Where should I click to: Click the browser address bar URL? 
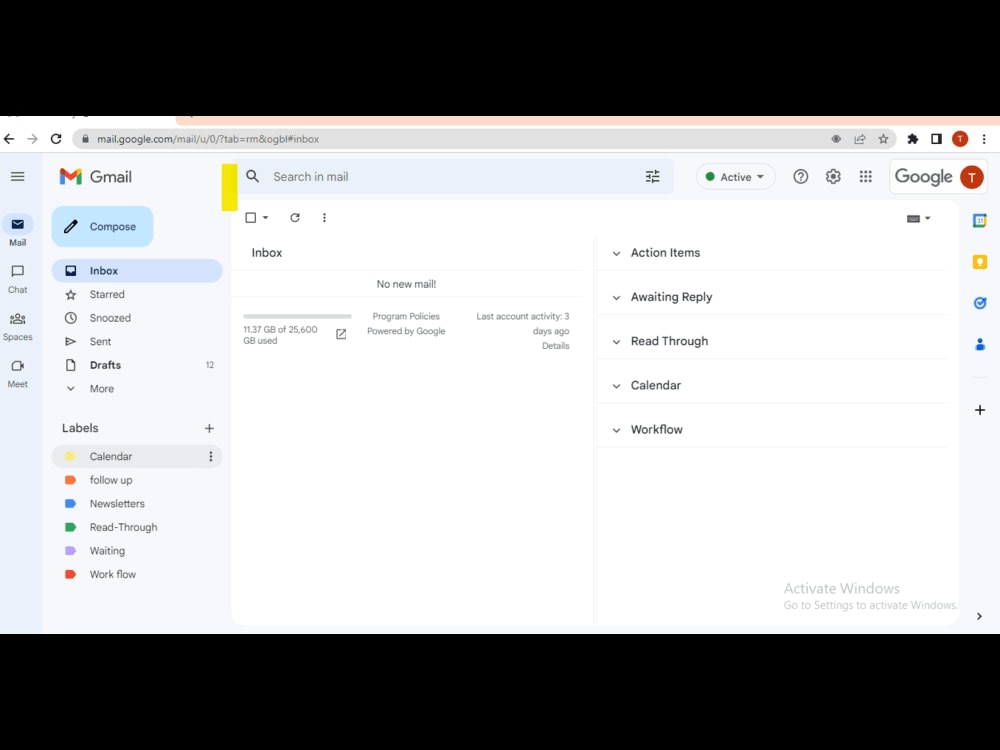tap(208, 139)
